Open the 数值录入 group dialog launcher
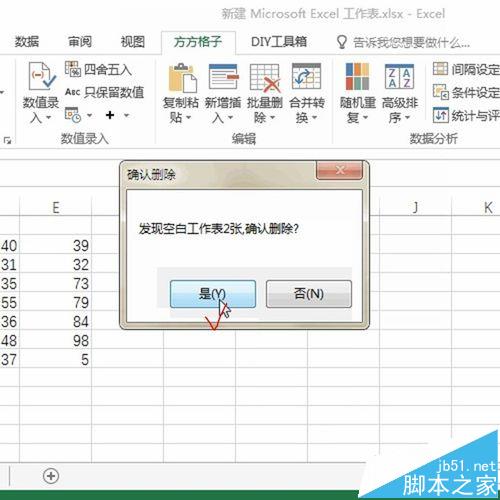Viewport: 500px width, 500px height. pyautogui.click(x=7, y=140)
